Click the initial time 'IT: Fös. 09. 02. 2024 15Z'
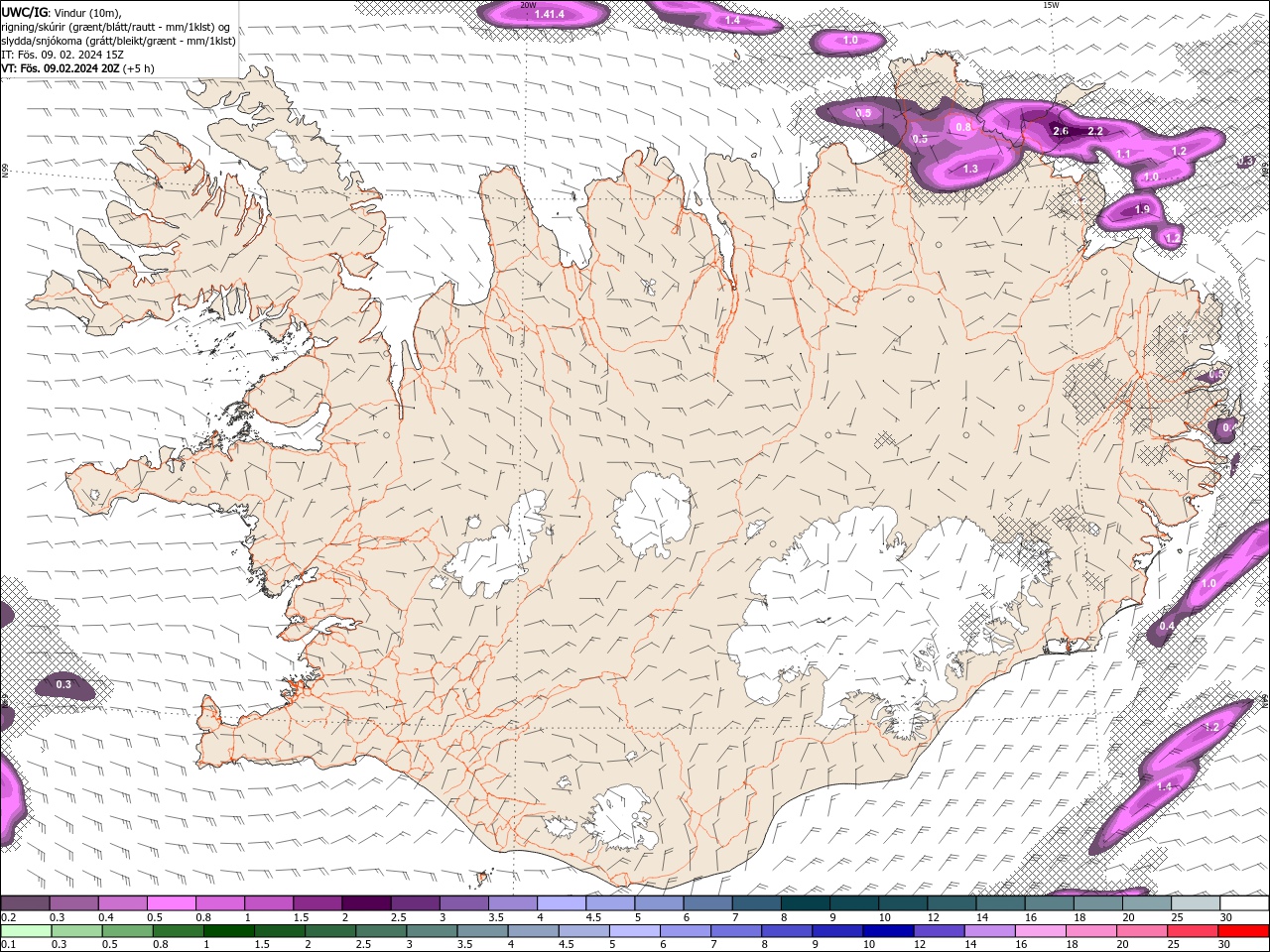Viewport: 1270px width, 952px height. (62, 55)
